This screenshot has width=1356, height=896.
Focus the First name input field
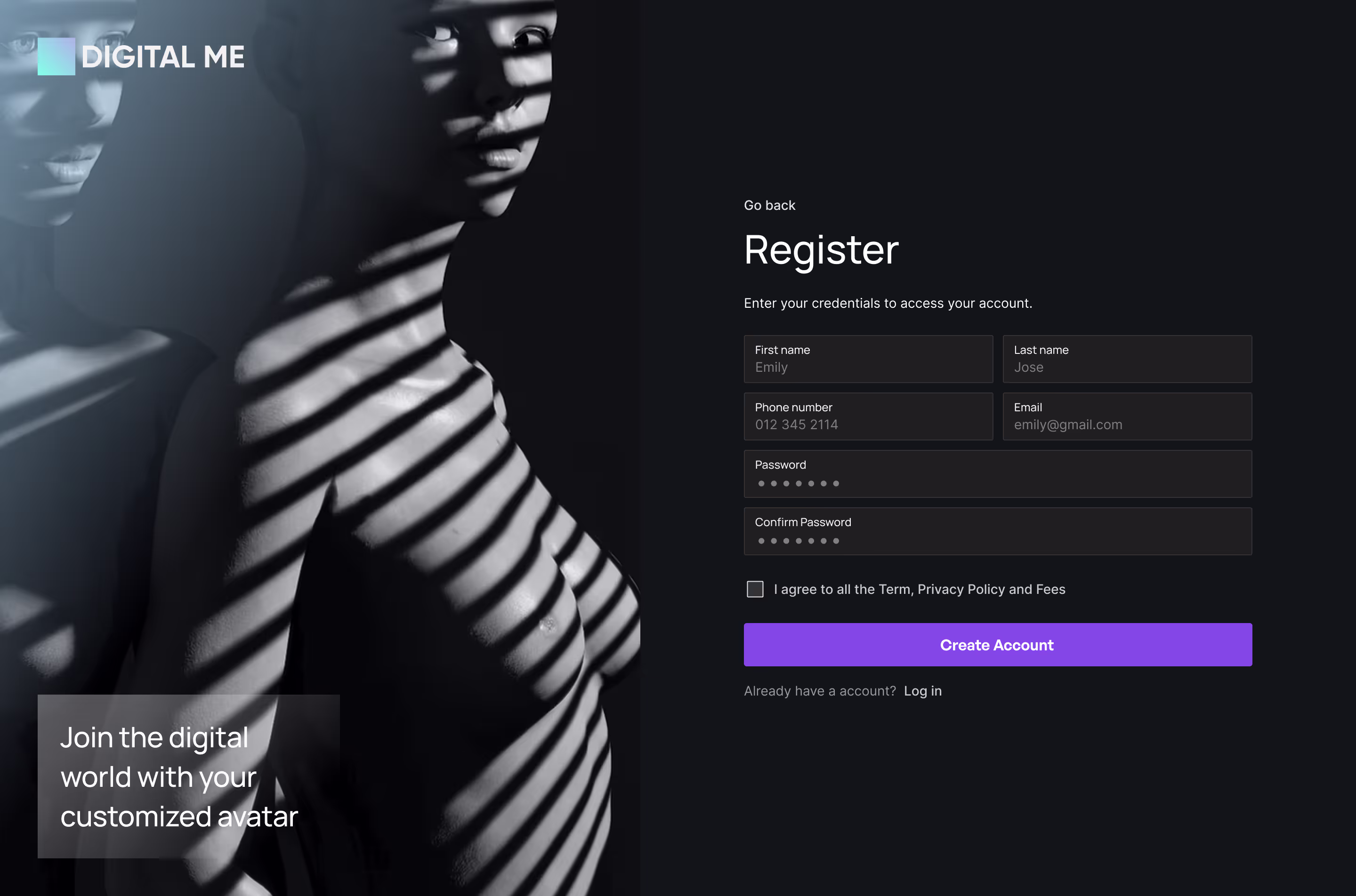[868, 360]
